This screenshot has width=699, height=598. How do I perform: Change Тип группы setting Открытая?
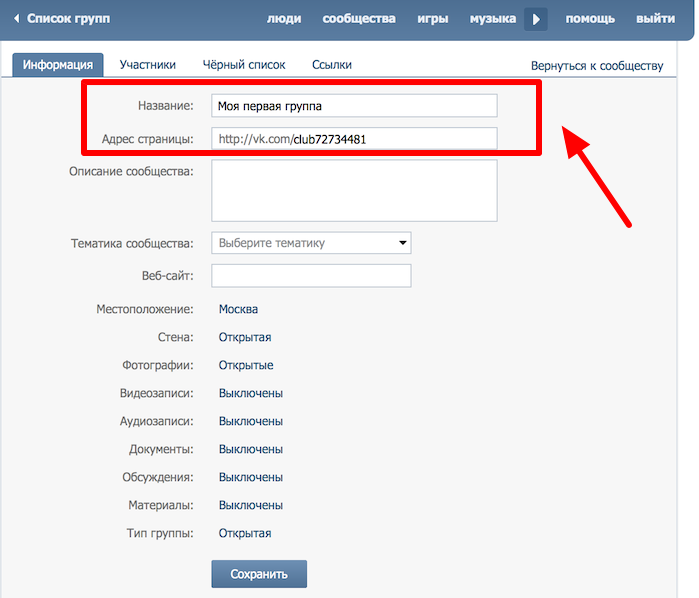point(245,534)
